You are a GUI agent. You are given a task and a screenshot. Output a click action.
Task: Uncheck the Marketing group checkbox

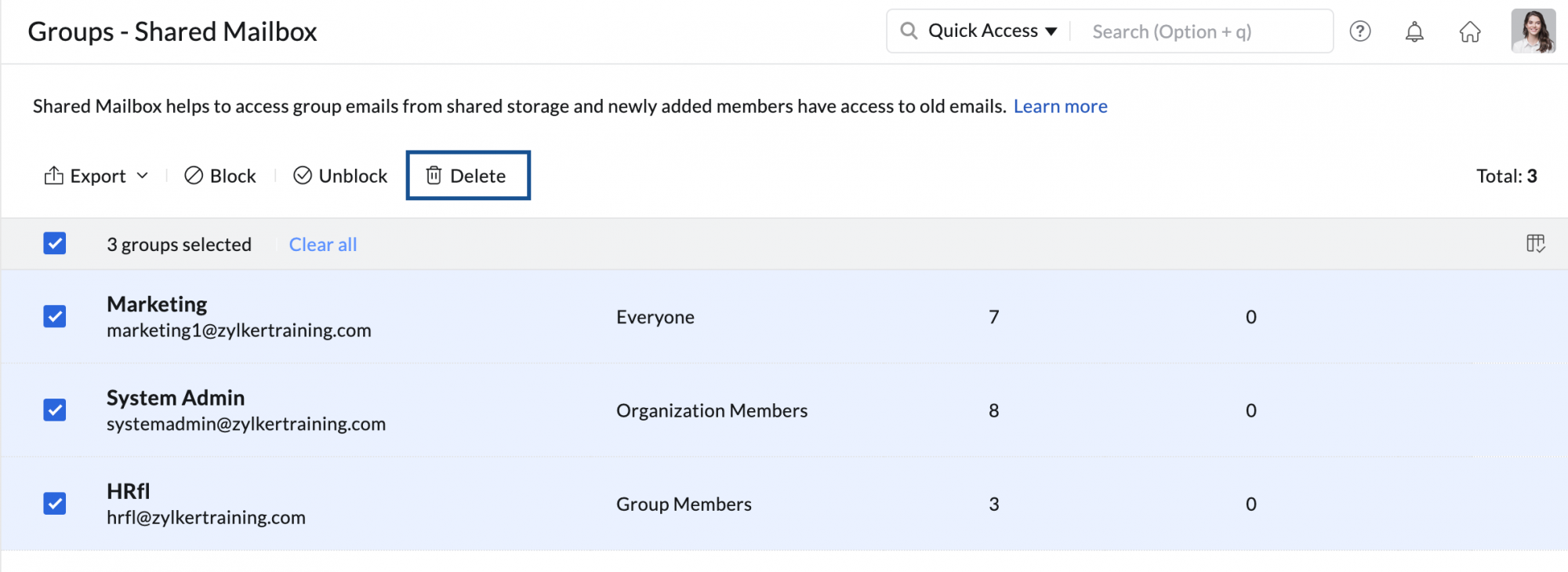tap(55, 316)
